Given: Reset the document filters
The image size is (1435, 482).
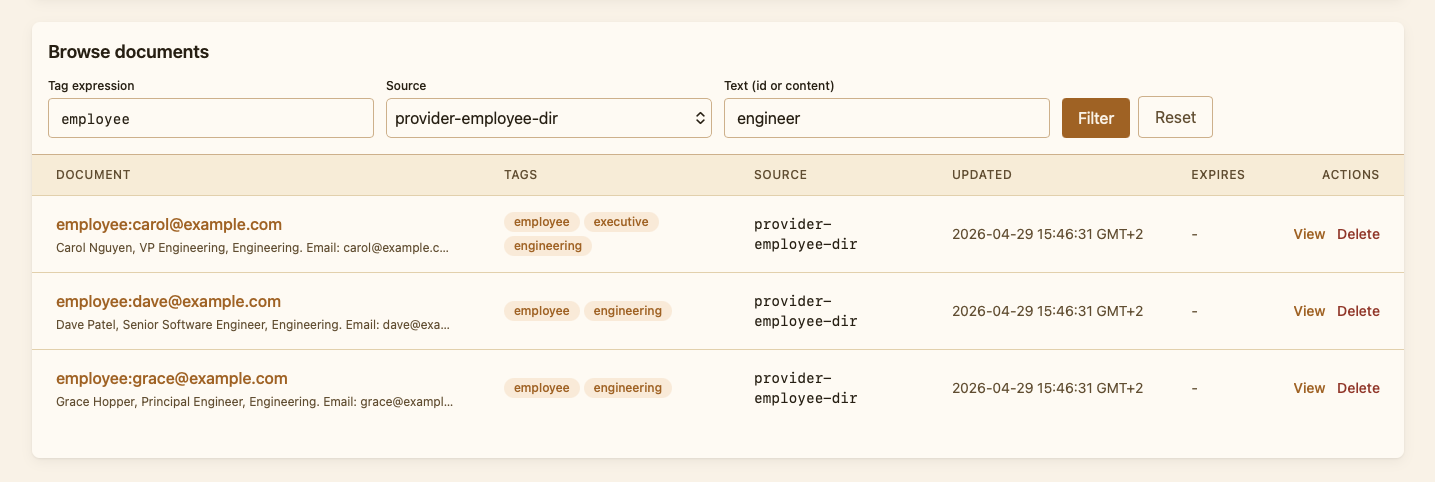Looking at the screenshot, I should pyautogui.click(x=1175, y=117).
